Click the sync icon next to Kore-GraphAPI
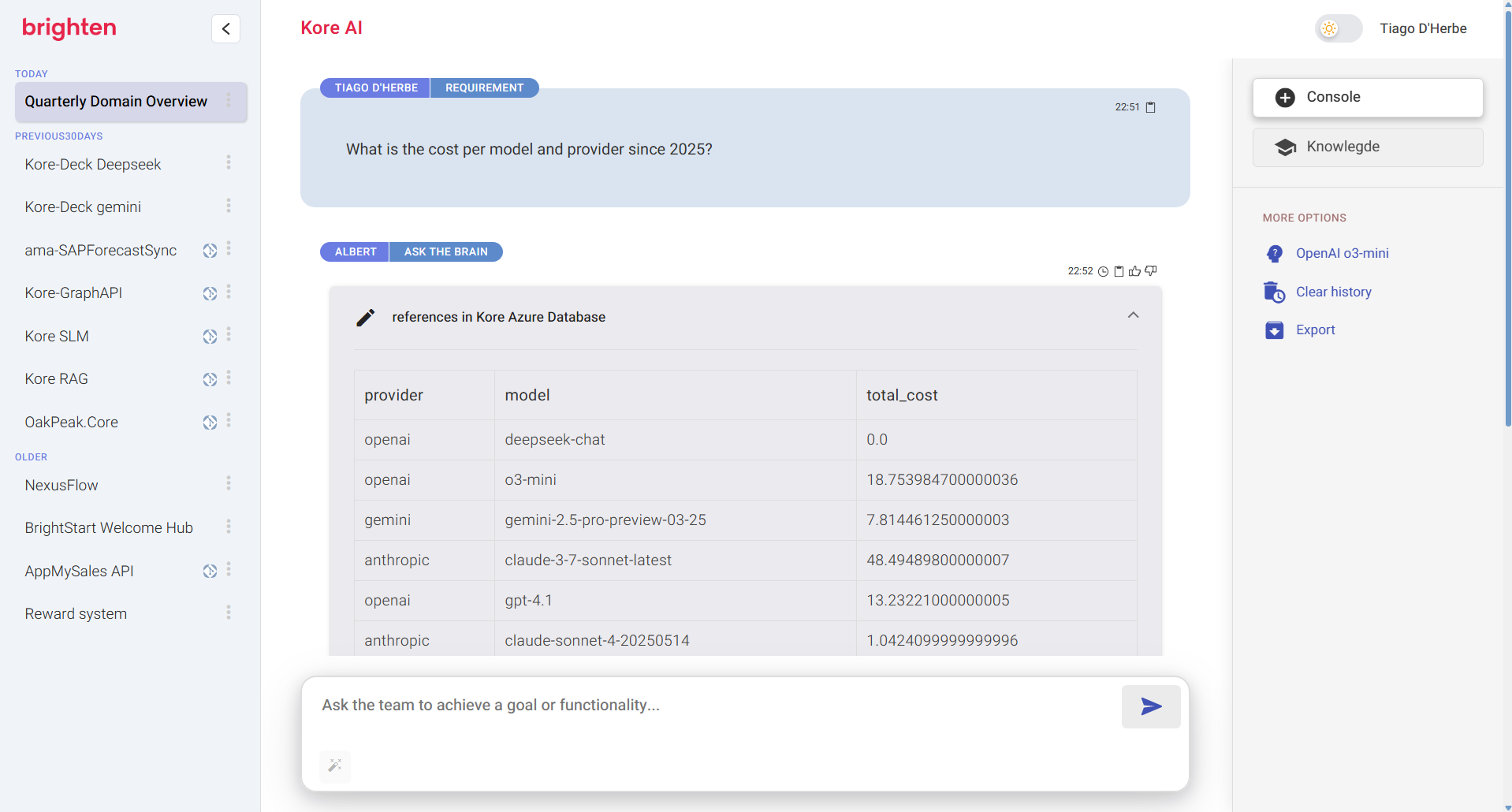 pos(210,293)
